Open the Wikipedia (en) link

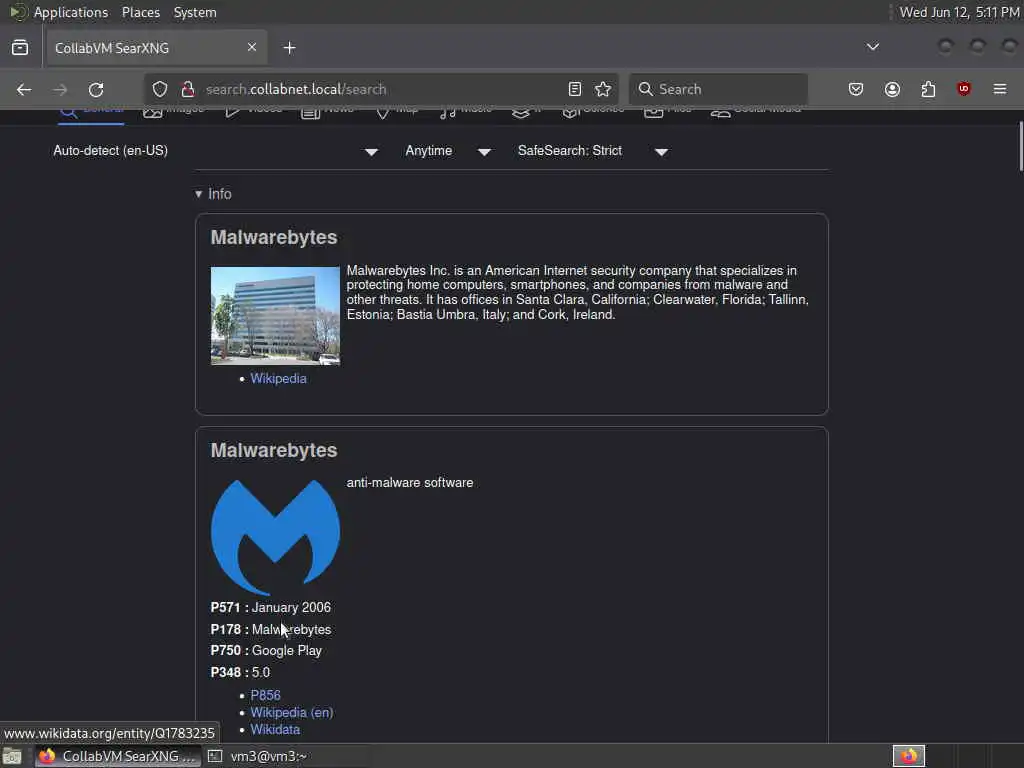(x=291, y=712)
